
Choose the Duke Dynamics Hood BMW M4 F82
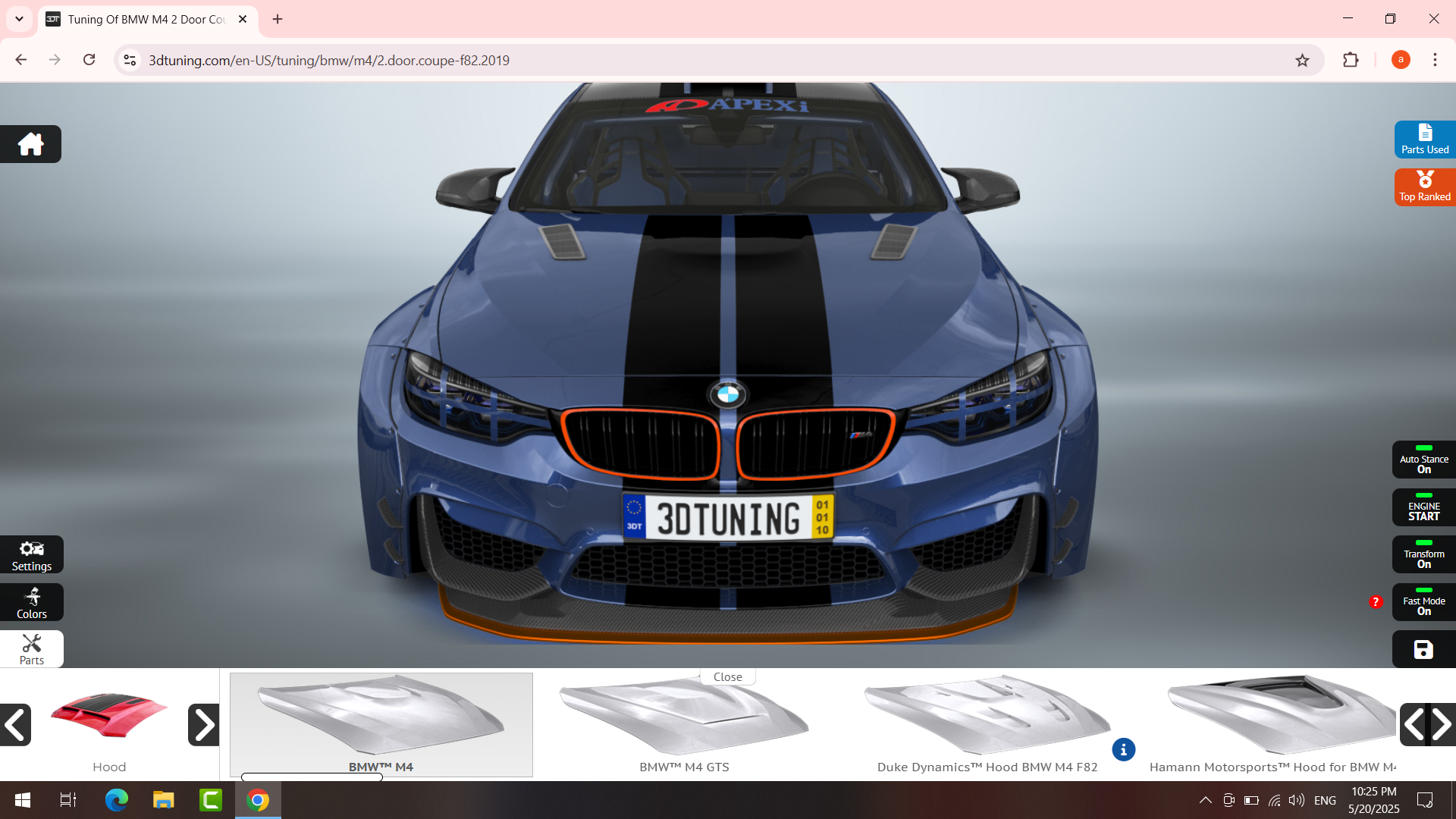pos(987,724)
